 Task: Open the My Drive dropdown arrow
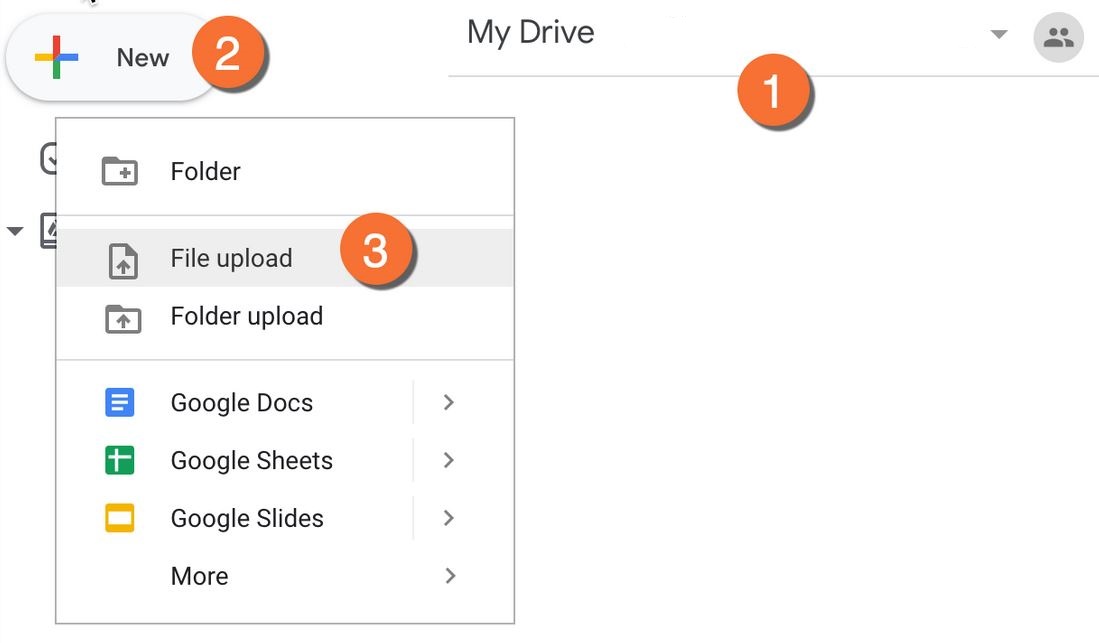click(998, 35)
